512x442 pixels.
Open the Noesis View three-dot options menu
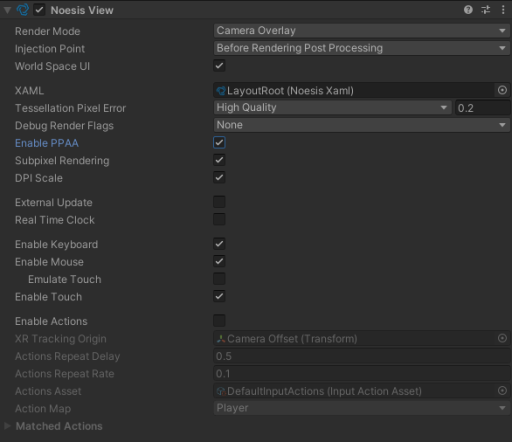(x=503, y=10)
